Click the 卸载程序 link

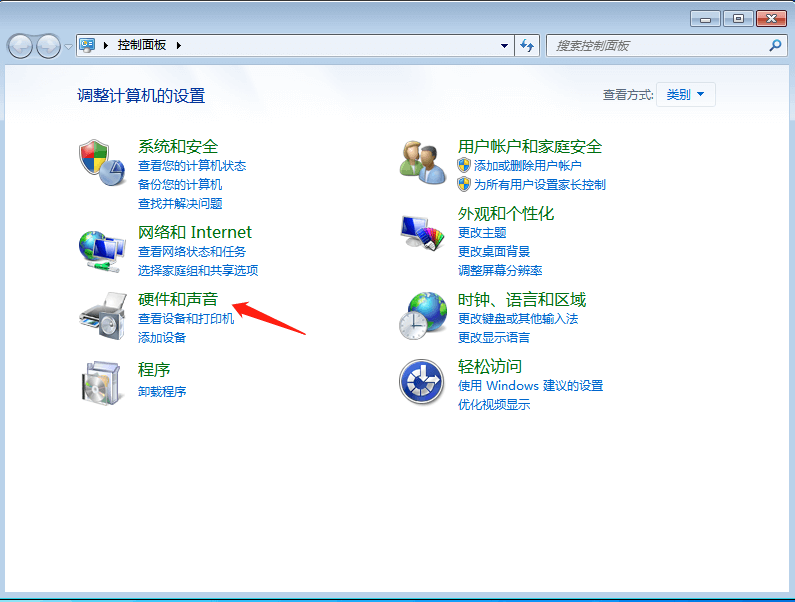coord(162,391)
